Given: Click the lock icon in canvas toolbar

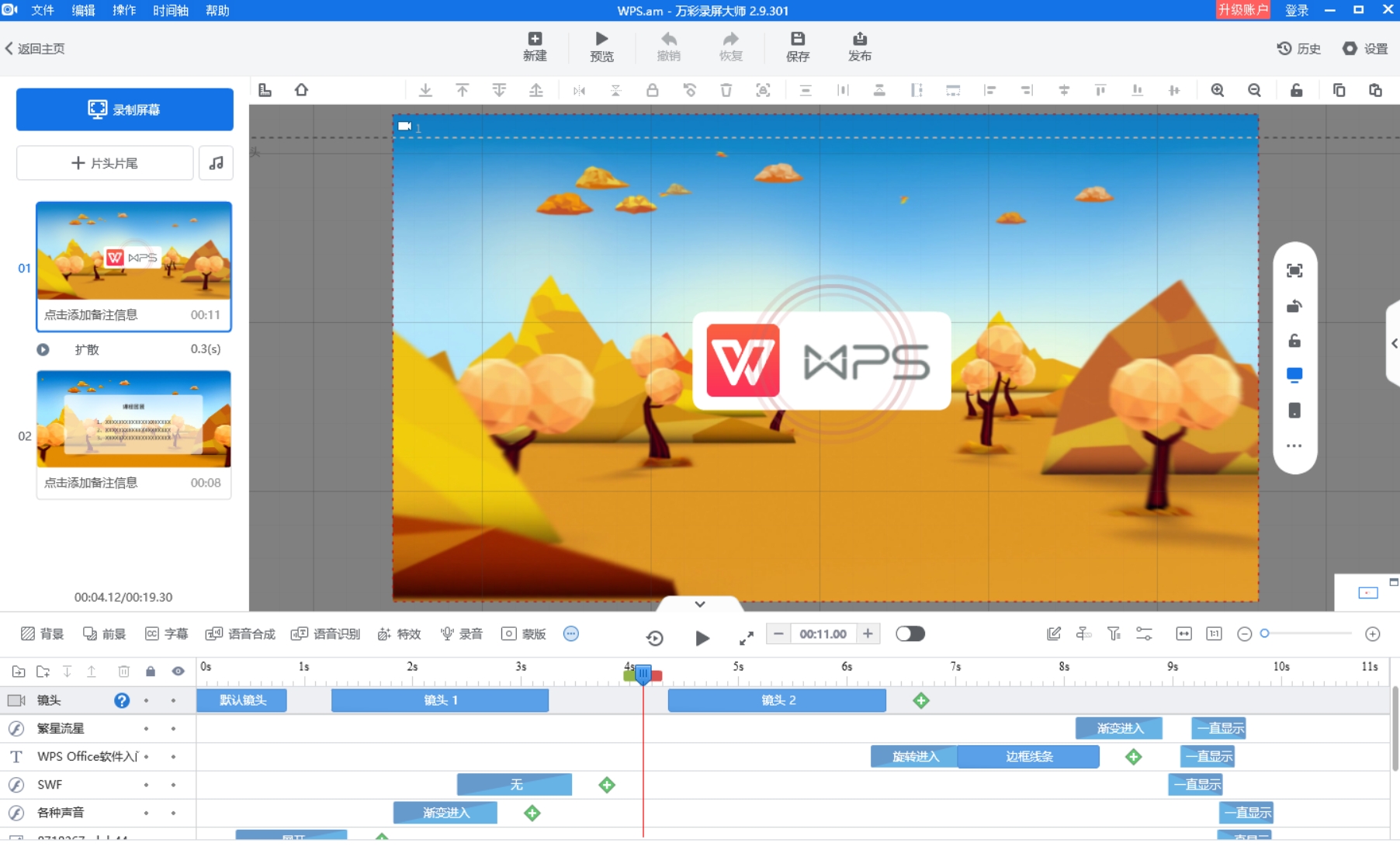Looking at the screenshot, I should coord(653,90).
